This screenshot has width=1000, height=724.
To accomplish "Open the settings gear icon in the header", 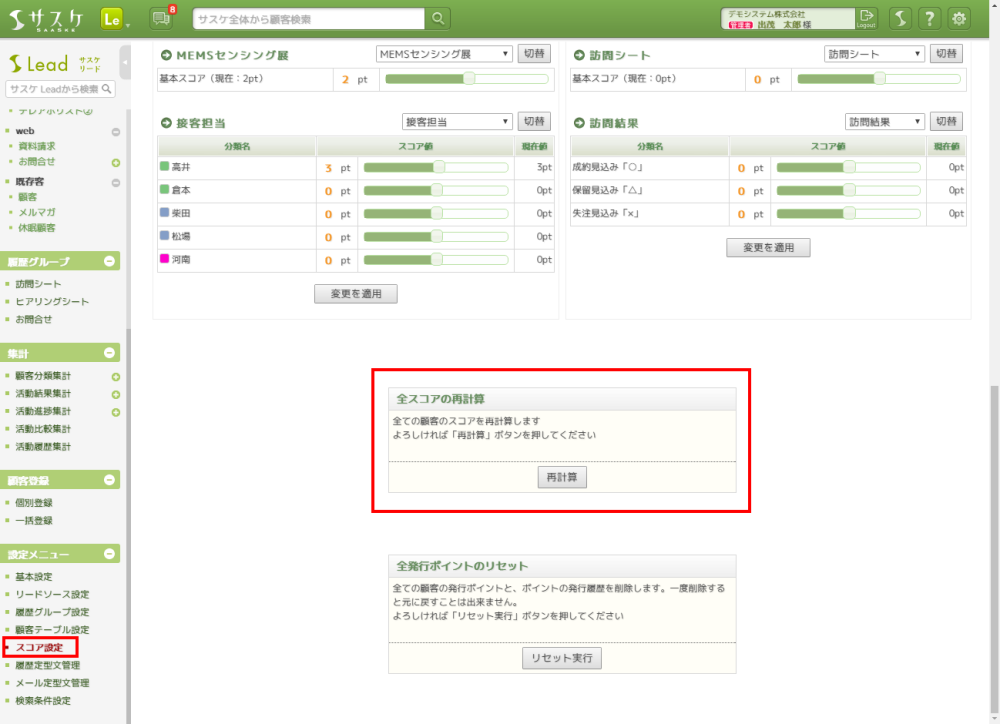I will tap(959, 19).
